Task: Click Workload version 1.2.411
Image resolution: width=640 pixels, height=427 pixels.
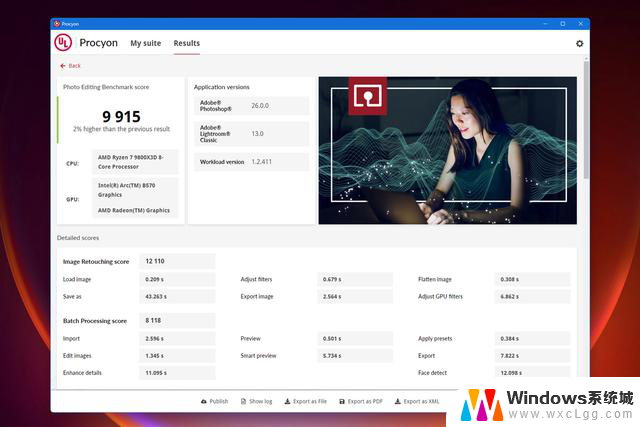Action: (x=251, y=162)
